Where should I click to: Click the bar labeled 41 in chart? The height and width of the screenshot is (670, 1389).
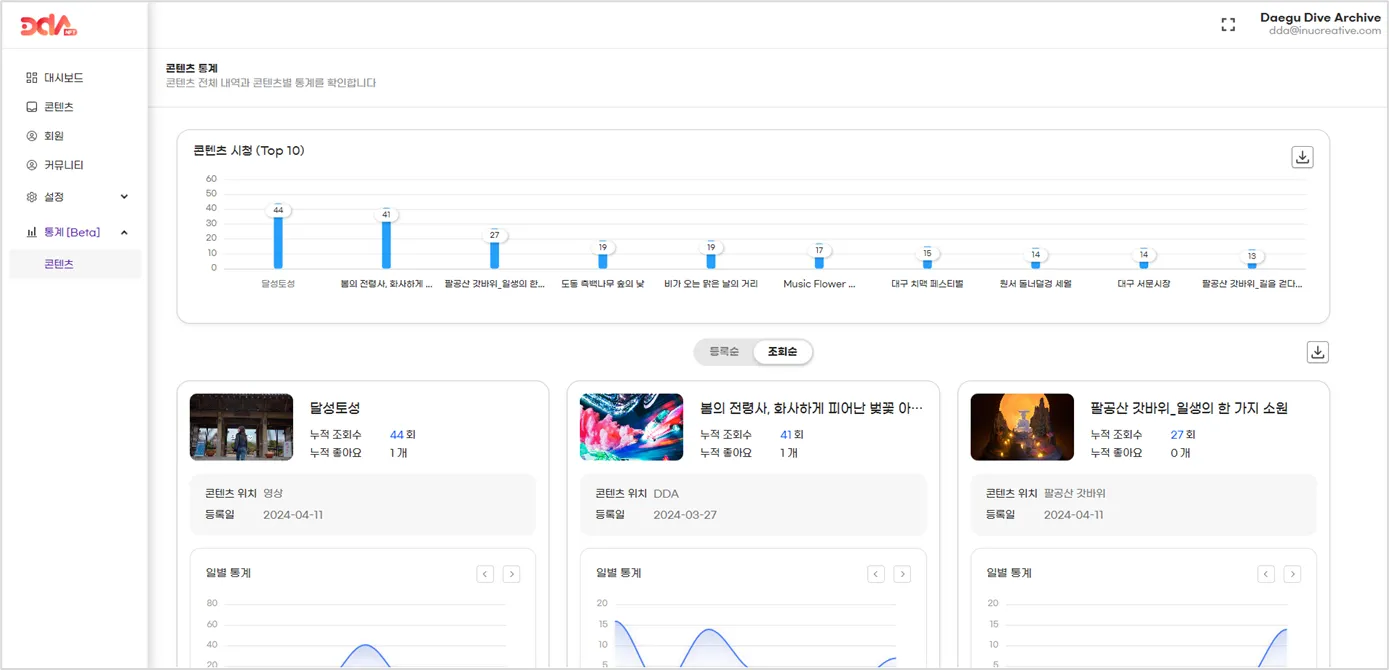(x=386, y=244)
